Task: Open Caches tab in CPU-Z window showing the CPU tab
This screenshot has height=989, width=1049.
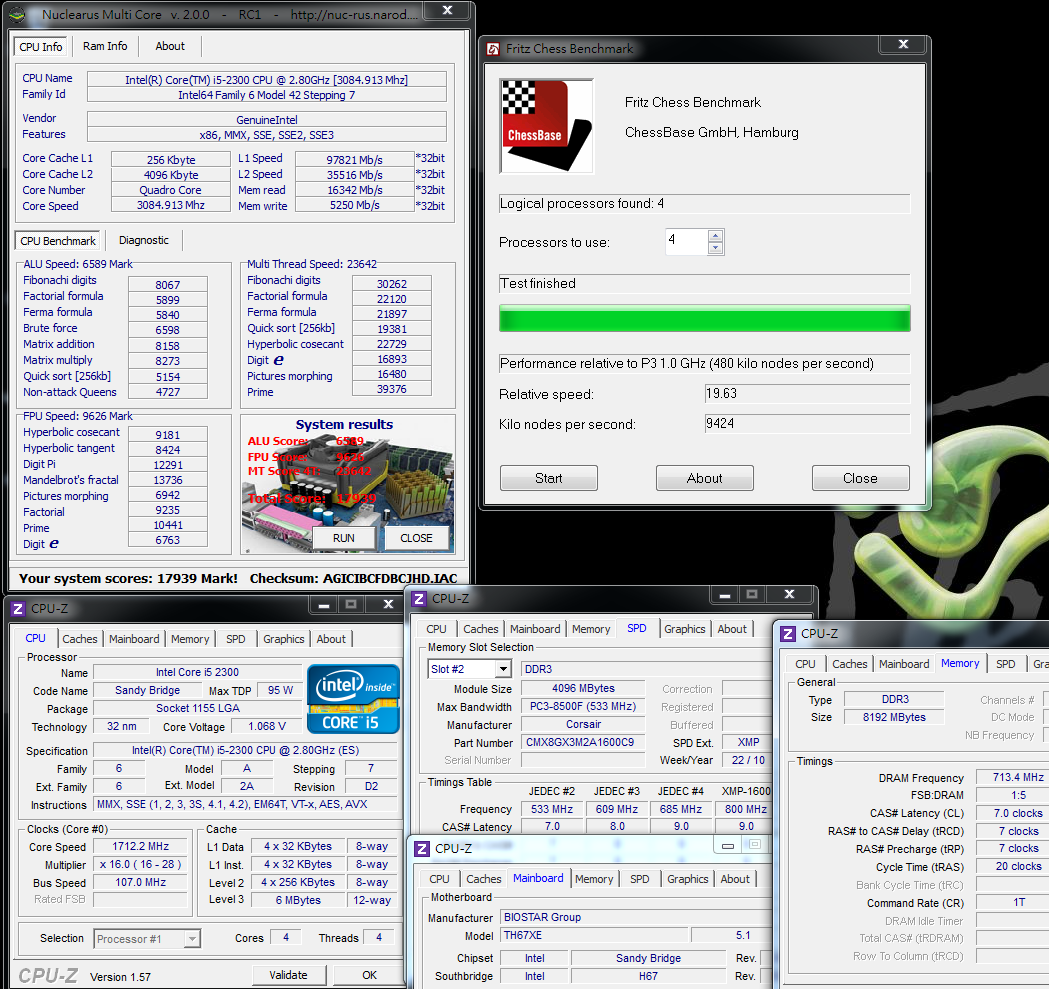Action: tap(80, 639)
